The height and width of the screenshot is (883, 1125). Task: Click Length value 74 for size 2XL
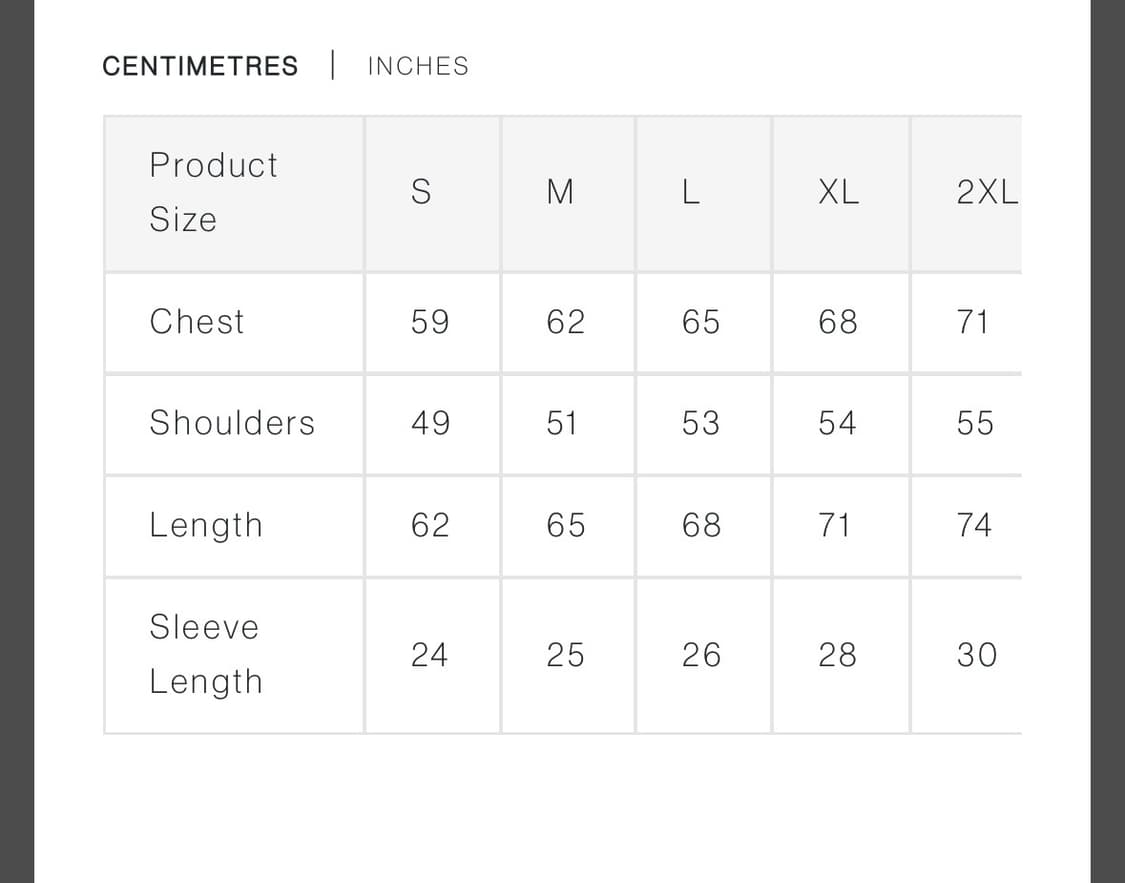(x=974, y=525)
